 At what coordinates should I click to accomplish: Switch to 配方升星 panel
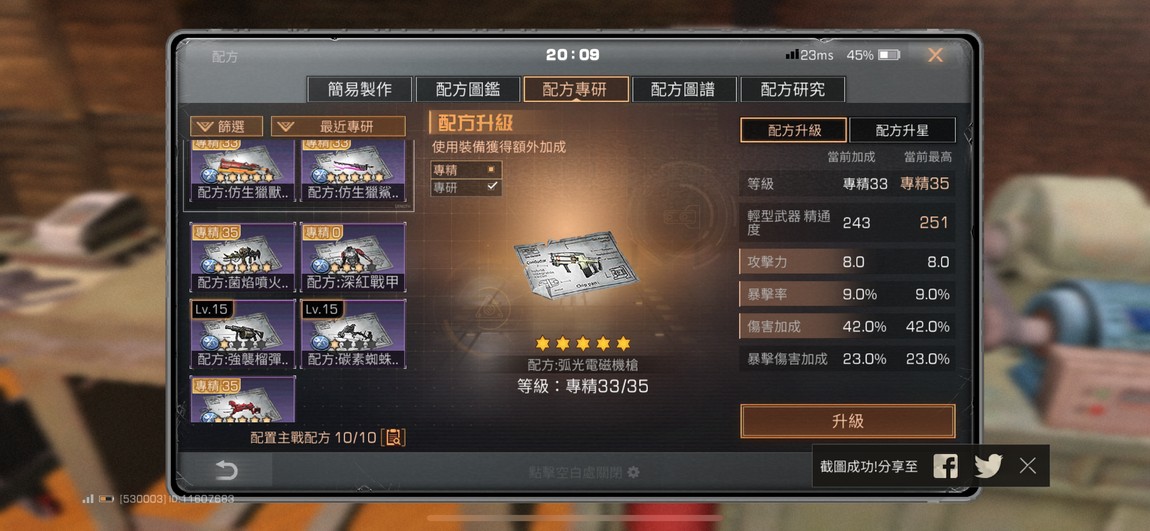[x=902, y=131]
